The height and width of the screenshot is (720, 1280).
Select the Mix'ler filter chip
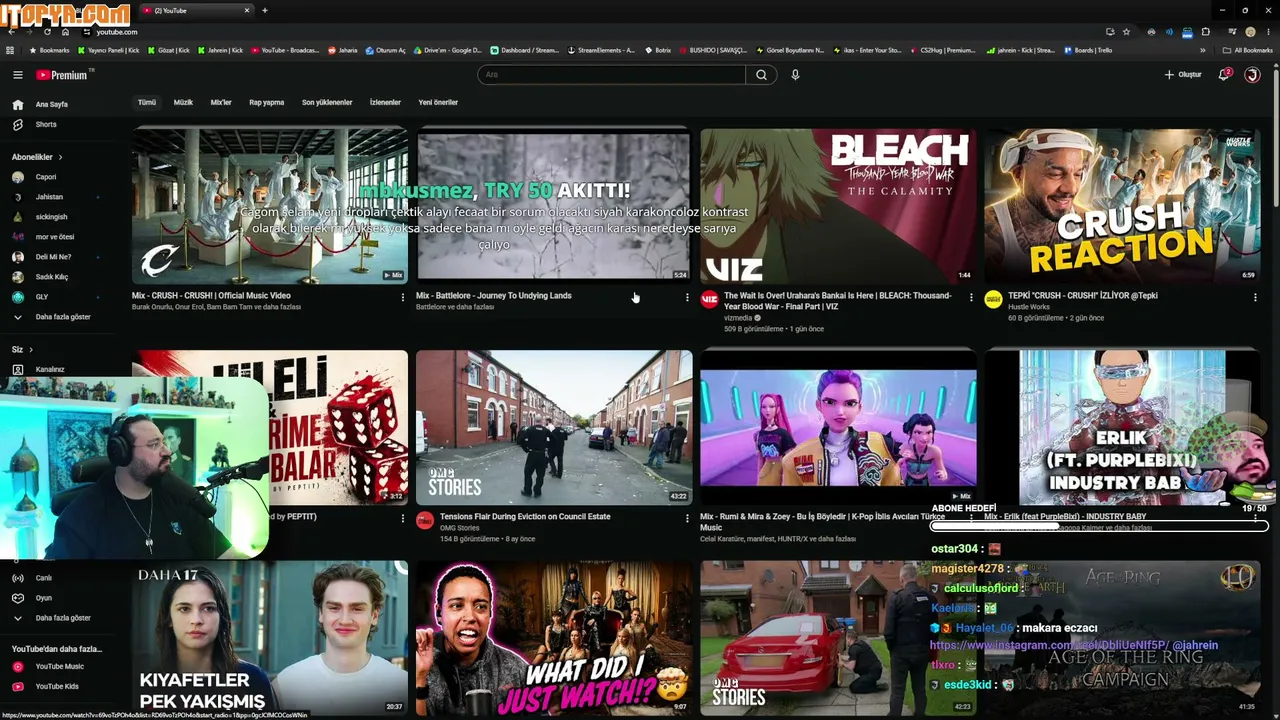pos(221,103)
